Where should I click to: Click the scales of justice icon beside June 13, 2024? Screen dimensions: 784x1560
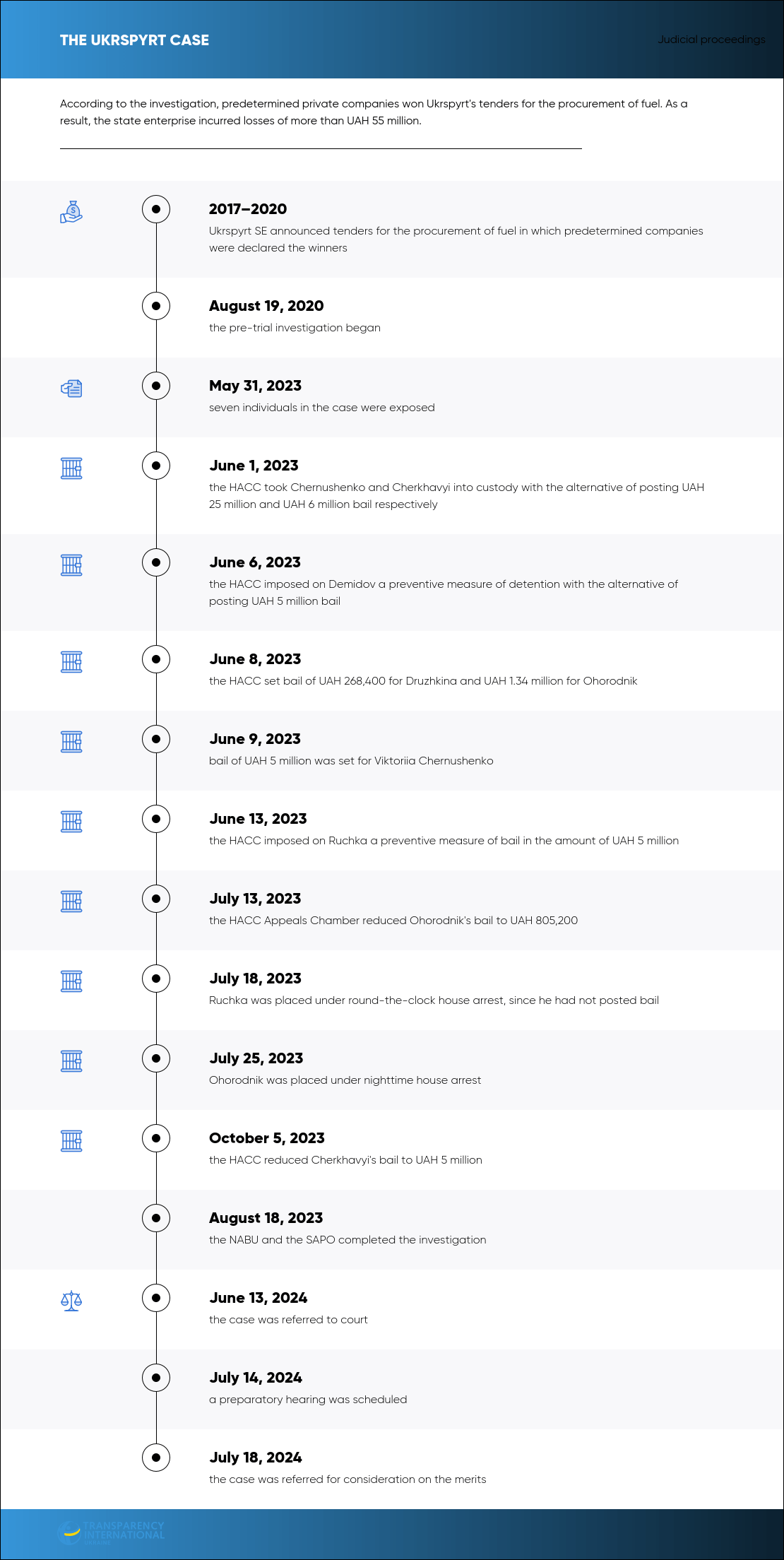click(71, 1301)
